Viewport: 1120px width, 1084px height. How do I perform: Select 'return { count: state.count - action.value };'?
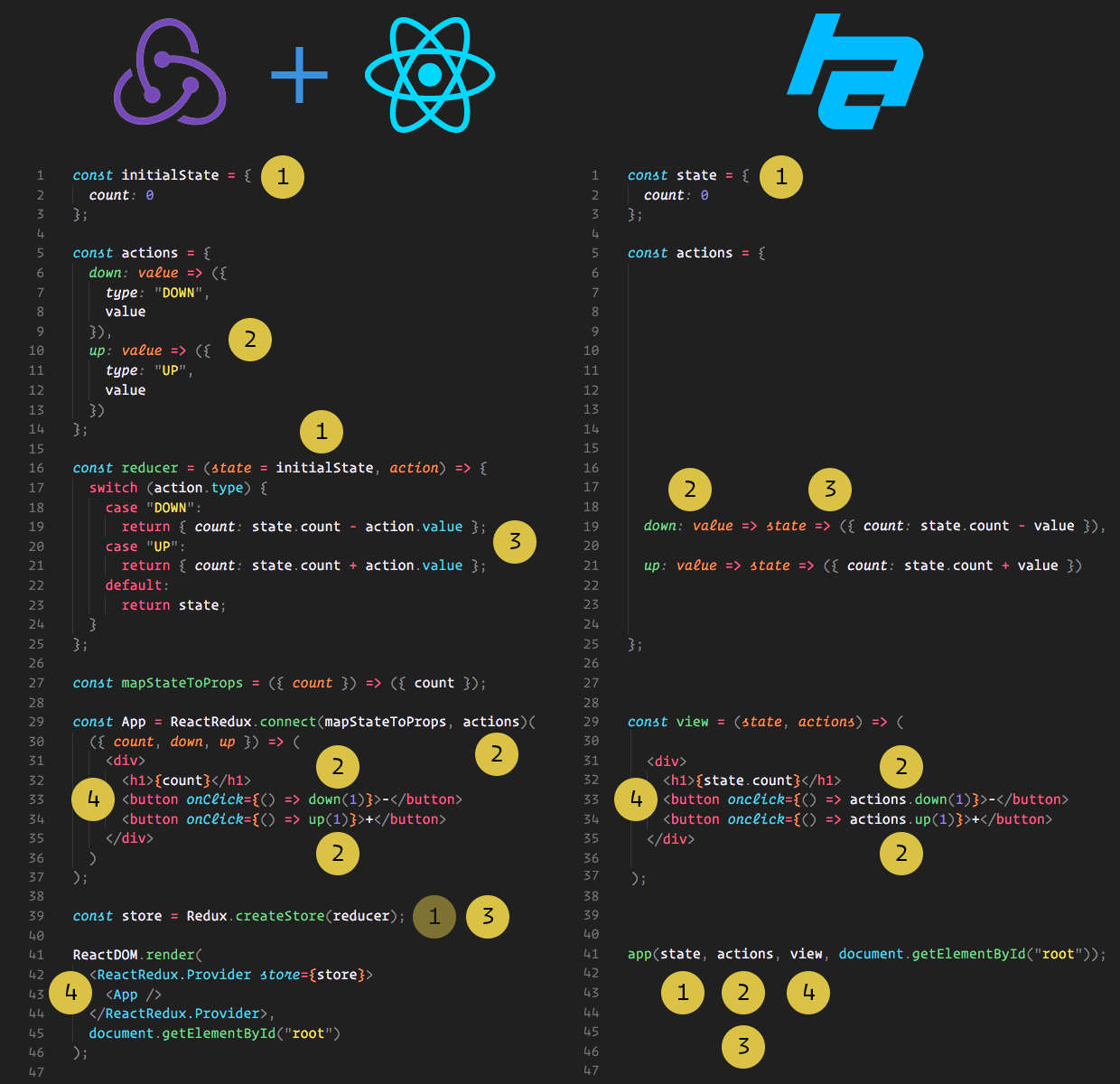303,527
